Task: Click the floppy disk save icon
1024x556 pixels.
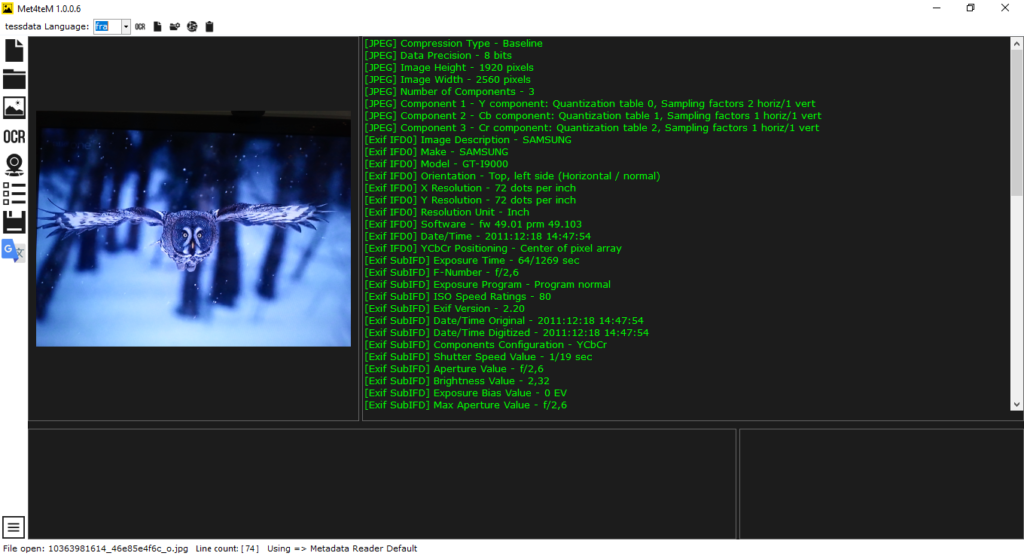Action: point(14,221)
